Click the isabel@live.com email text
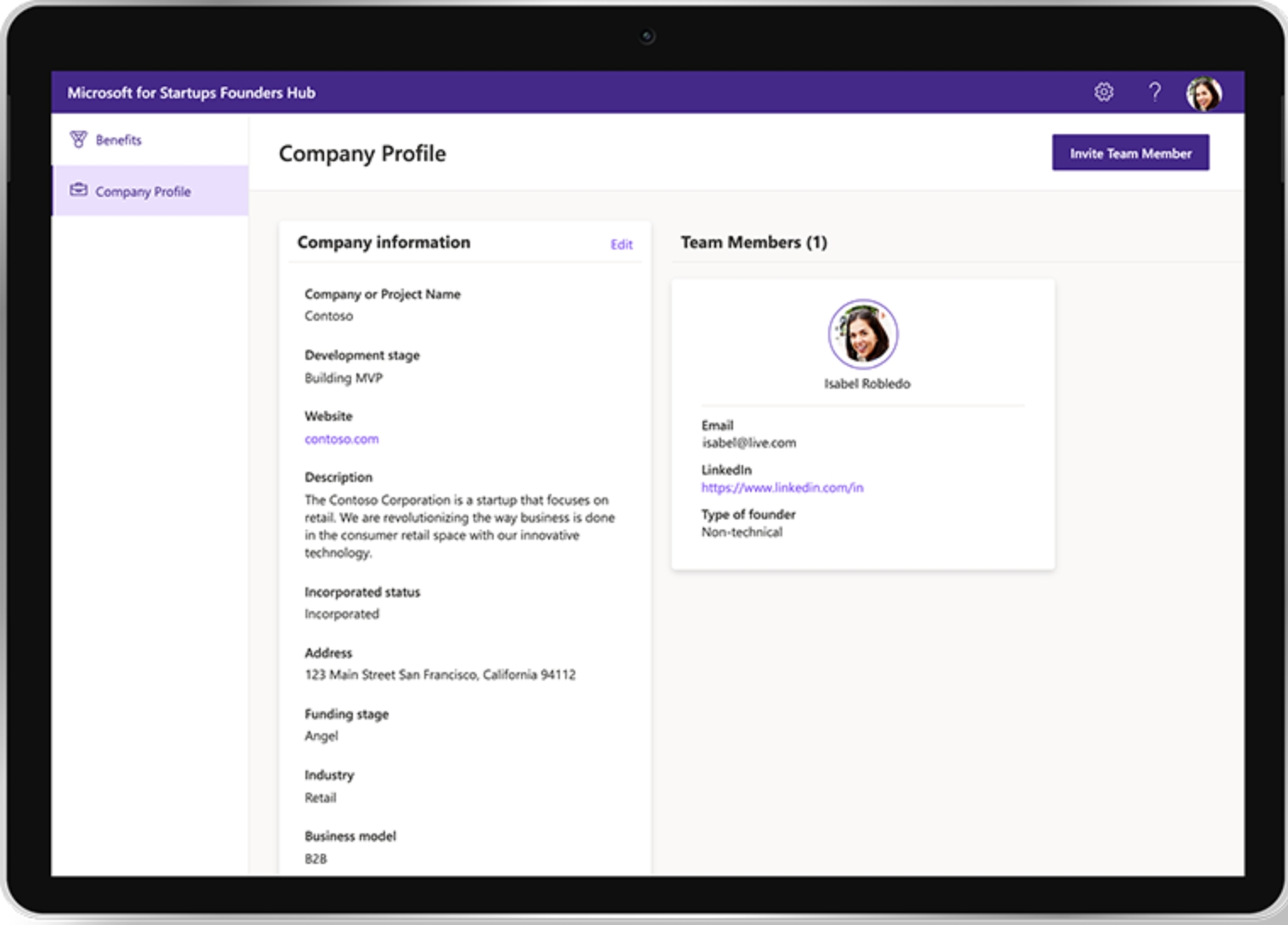This screenshot has height=925, width=1288. pyautogui.click(x=748, y=443)
